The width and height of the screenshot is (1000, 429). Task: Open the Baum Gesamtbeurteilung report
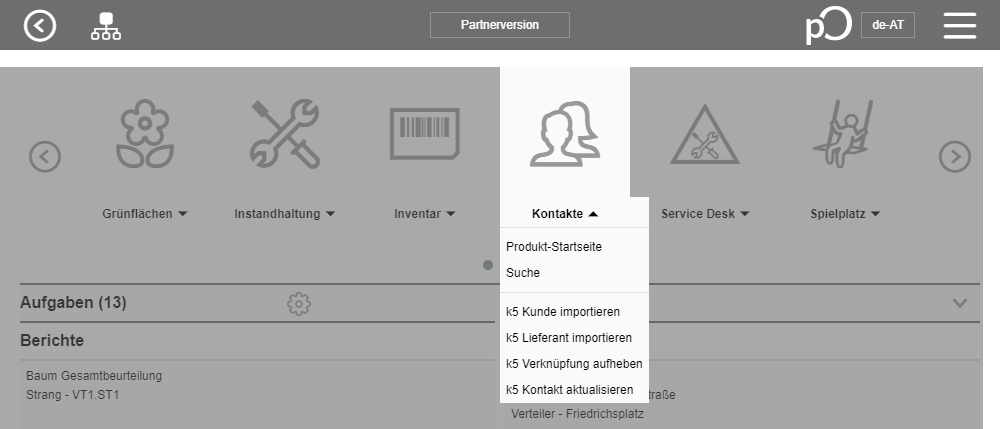click(94, 375)
